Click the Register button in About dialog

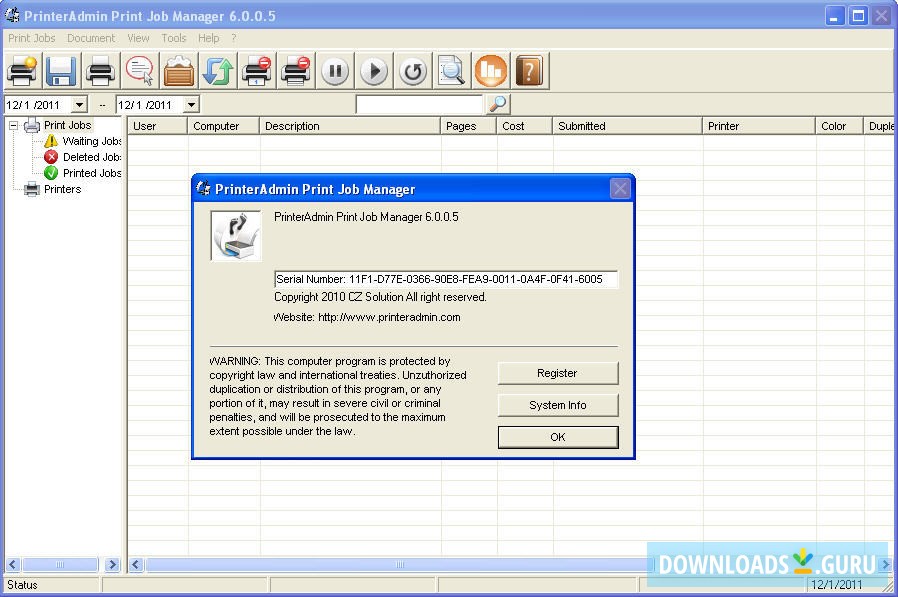pos(558,373)
